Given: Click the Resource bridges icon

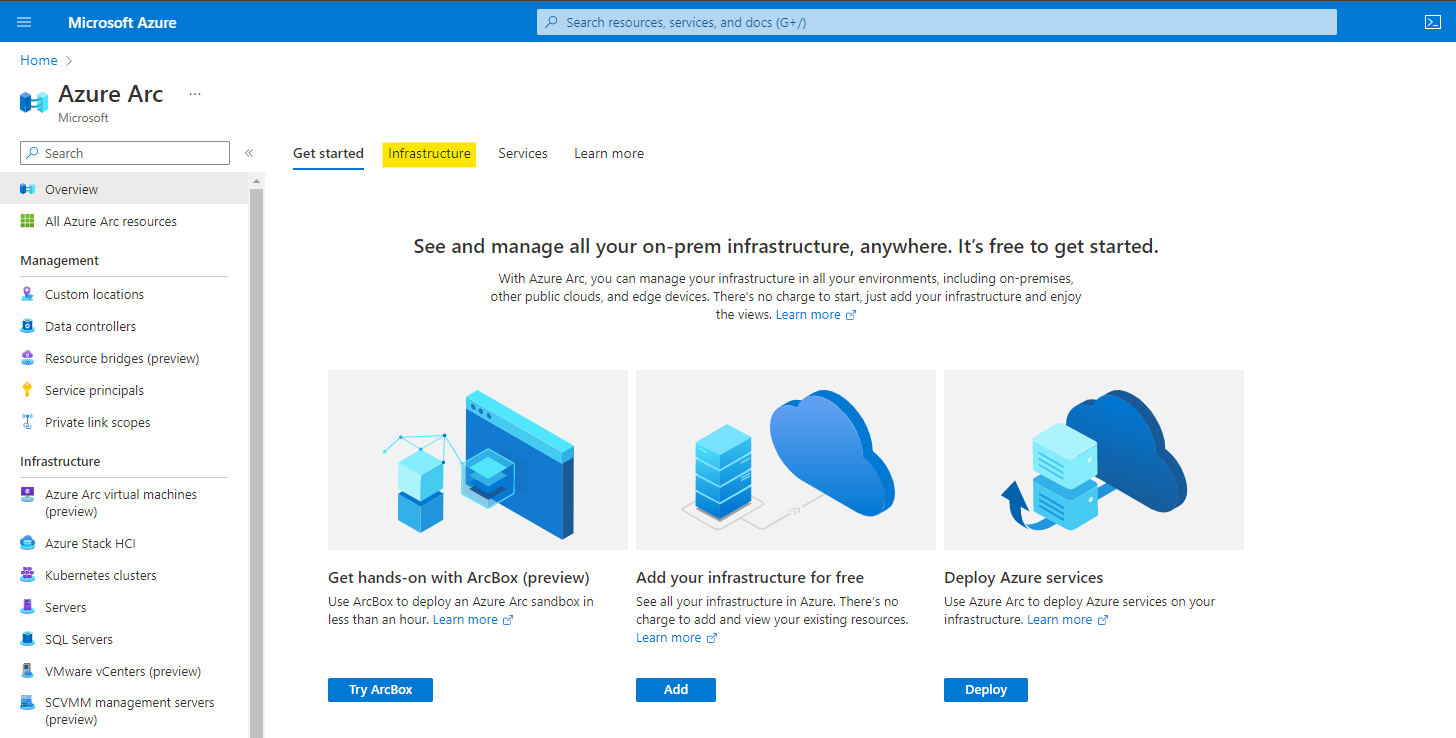Looking at the screenshot, I should click(x=27, y=358).
